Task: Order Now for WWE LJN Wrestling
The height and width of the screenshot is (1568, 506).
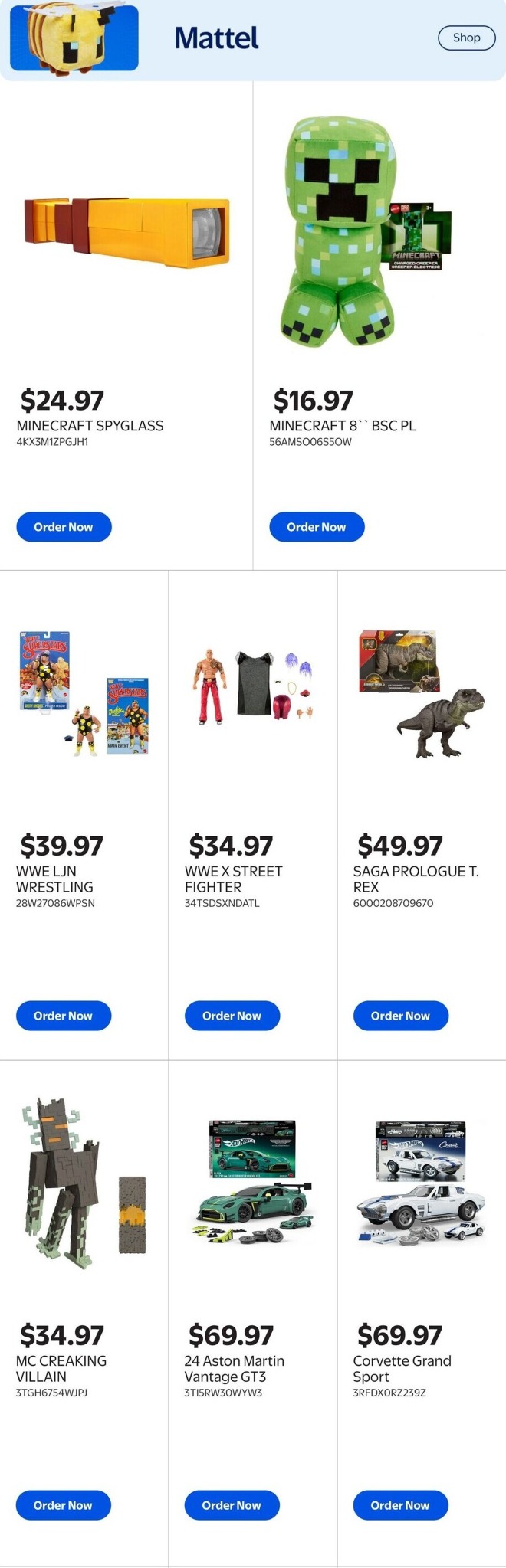Action: pyautogui.click(x=64, y=1016)
